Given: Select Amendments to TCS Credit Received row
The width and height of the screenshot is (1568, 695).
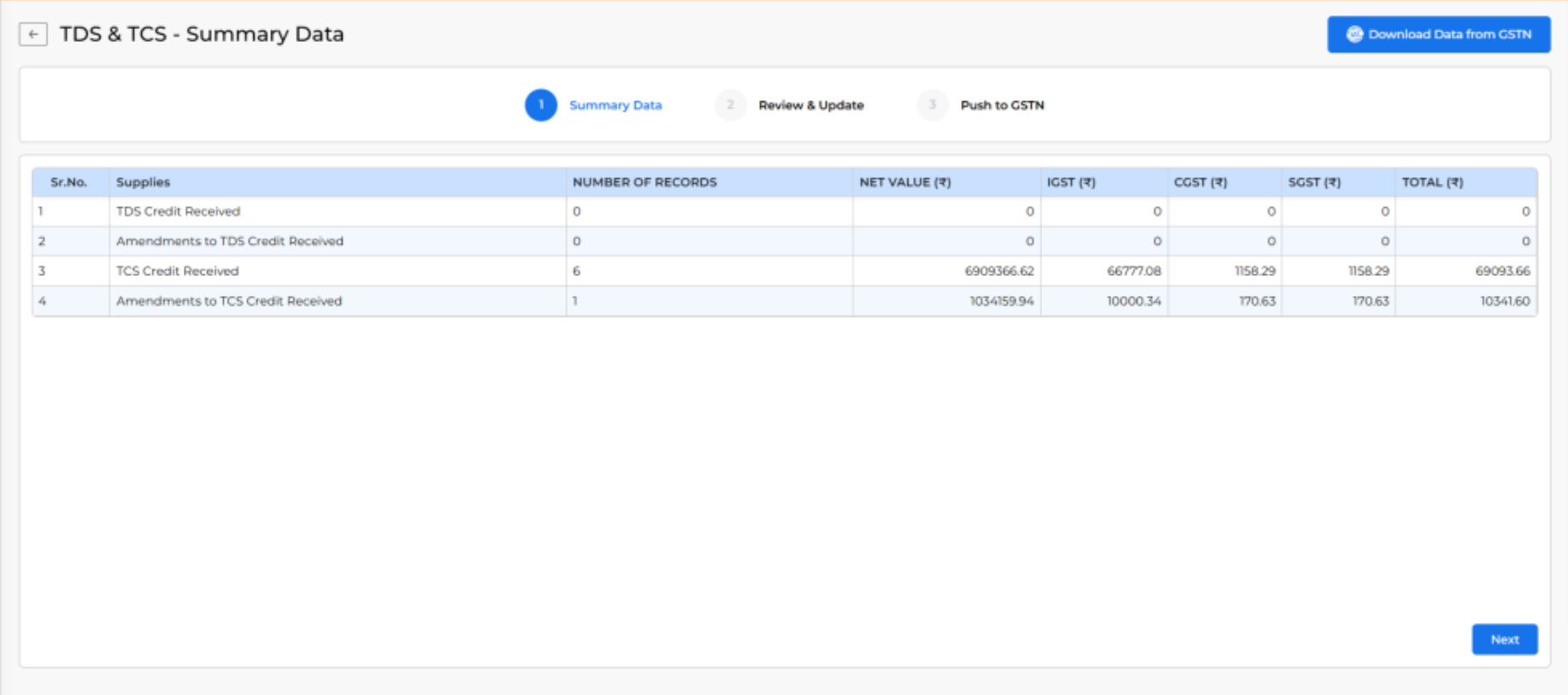Looking at the screenshot, I should (x=785, y=301).
